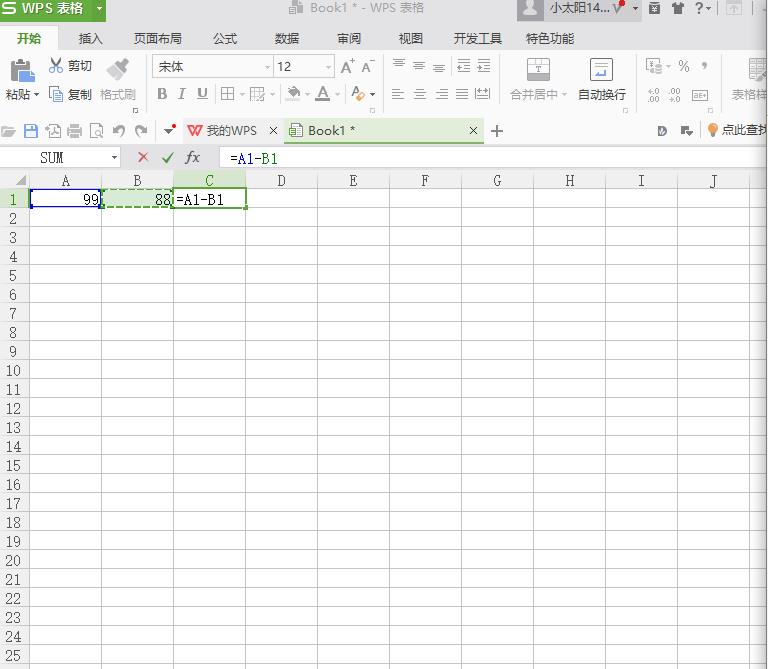
Task: Click the Save floppy disk icon
Action: pos(31,131)
